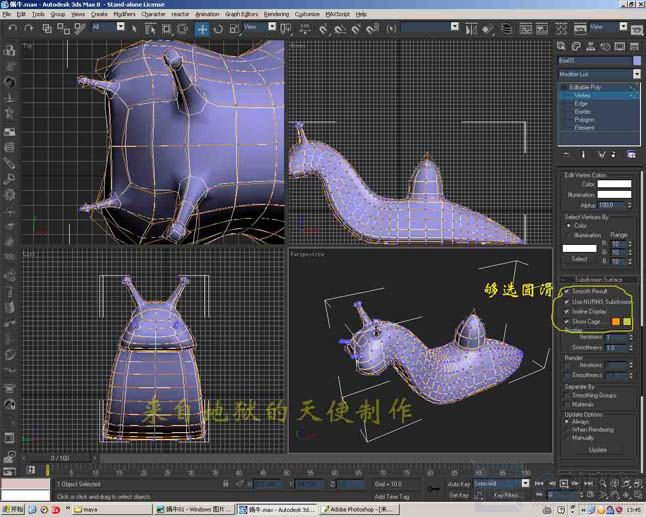This screenshot has height=517, width=646.
Task: Switch to the Utilities command panel tab
Action: (634, 46)
